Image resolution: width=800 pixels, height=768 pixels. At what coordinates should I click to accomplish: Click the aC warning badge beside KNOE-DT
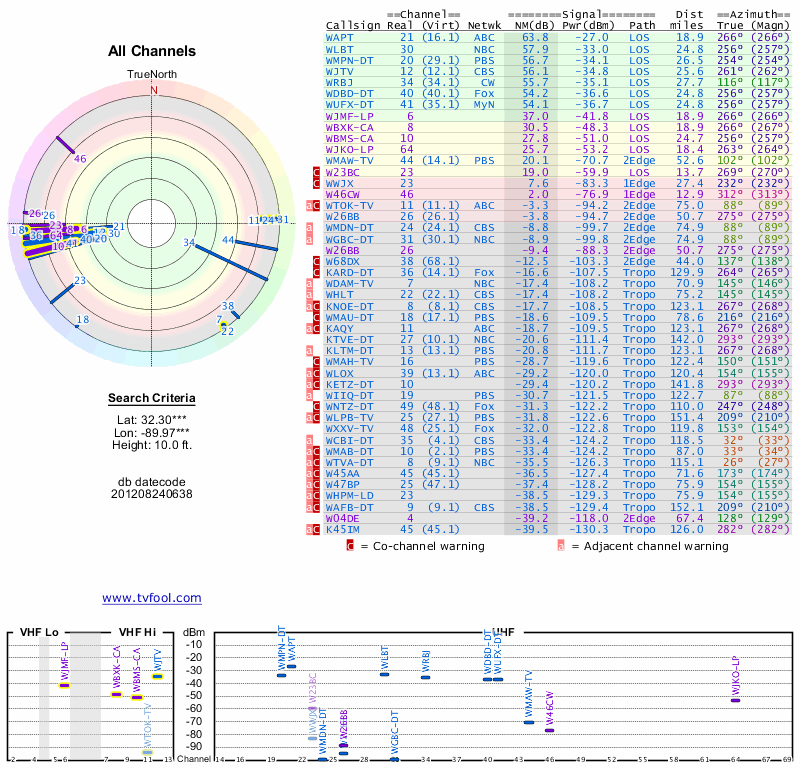pos(313,306)
